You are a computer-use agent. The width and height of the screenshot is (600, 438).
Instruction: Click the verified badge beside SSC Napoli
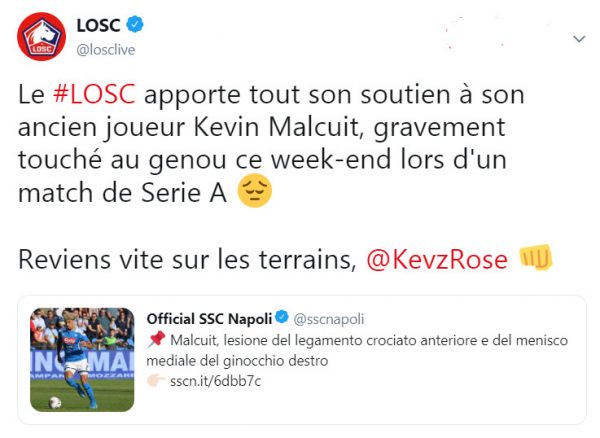pos(283,318)
